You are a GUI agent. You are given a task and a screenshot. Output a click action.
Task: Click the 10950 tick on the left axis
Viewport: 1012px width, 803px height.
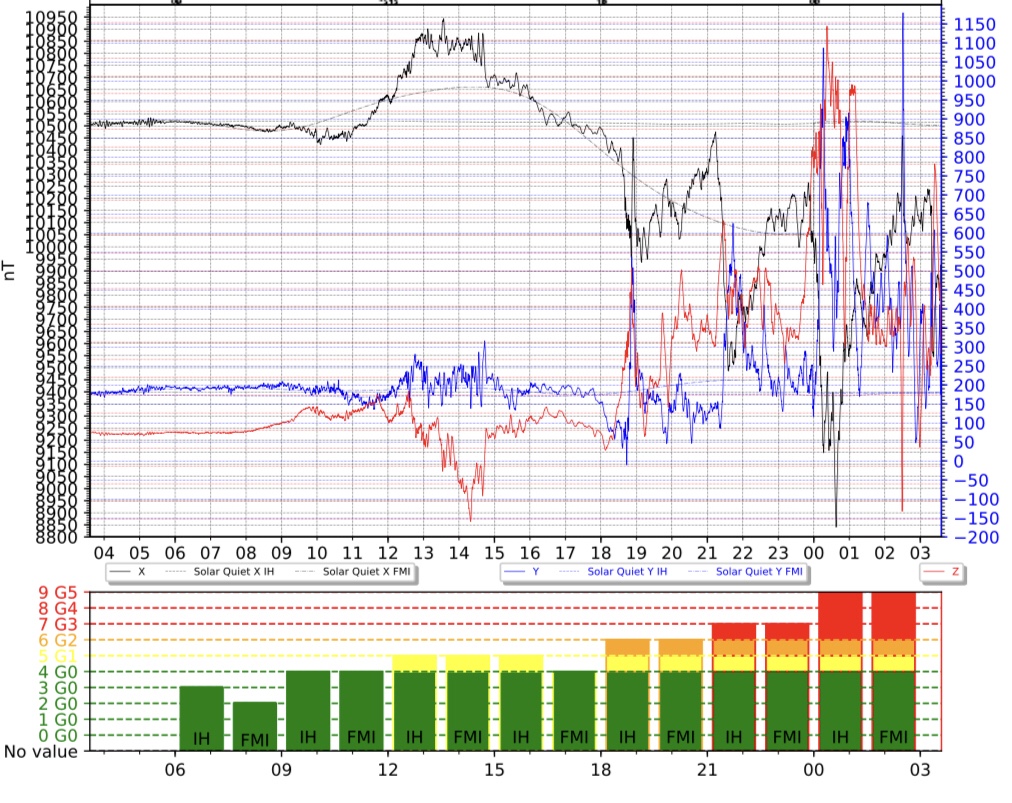click(48, 18)
